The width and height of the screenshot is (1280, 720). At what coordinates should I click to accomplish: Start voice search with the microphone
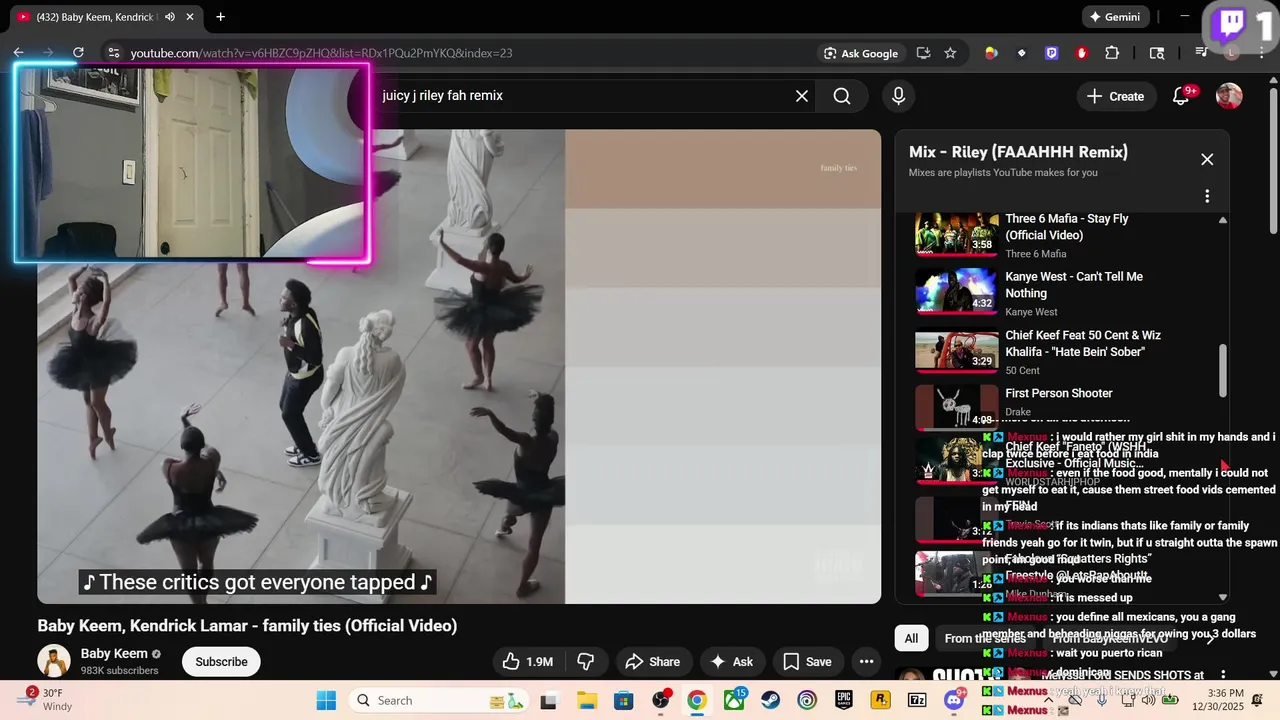pos(898,96)
